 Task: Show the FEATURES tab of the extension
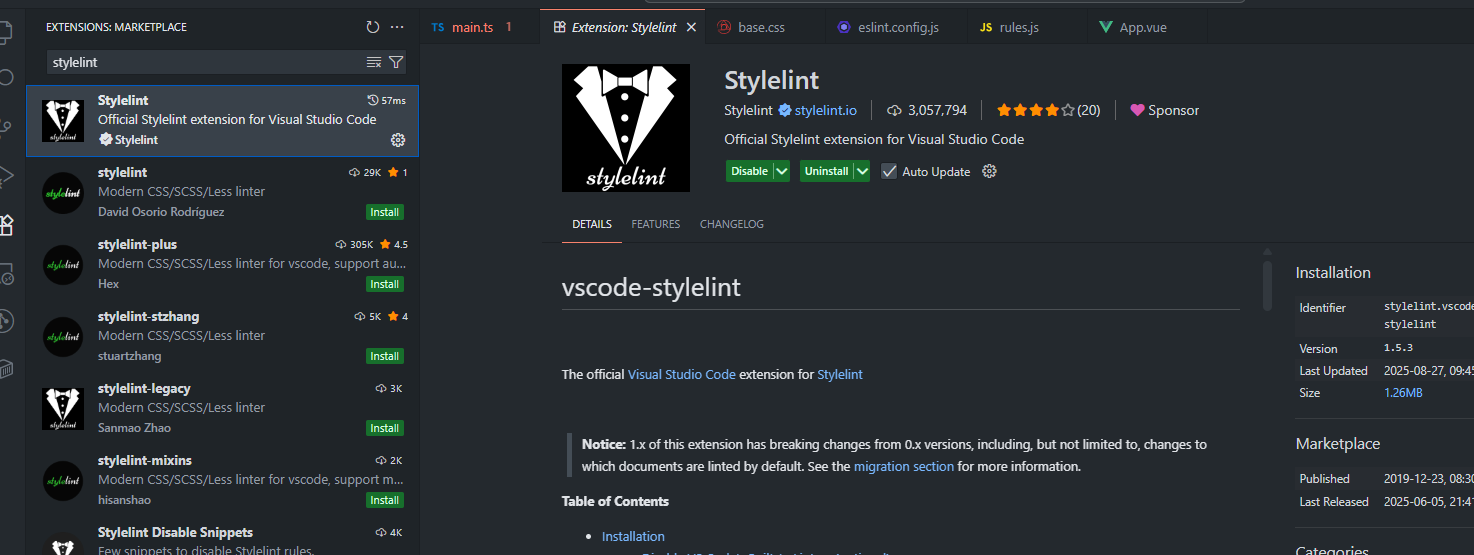point(656,224)
